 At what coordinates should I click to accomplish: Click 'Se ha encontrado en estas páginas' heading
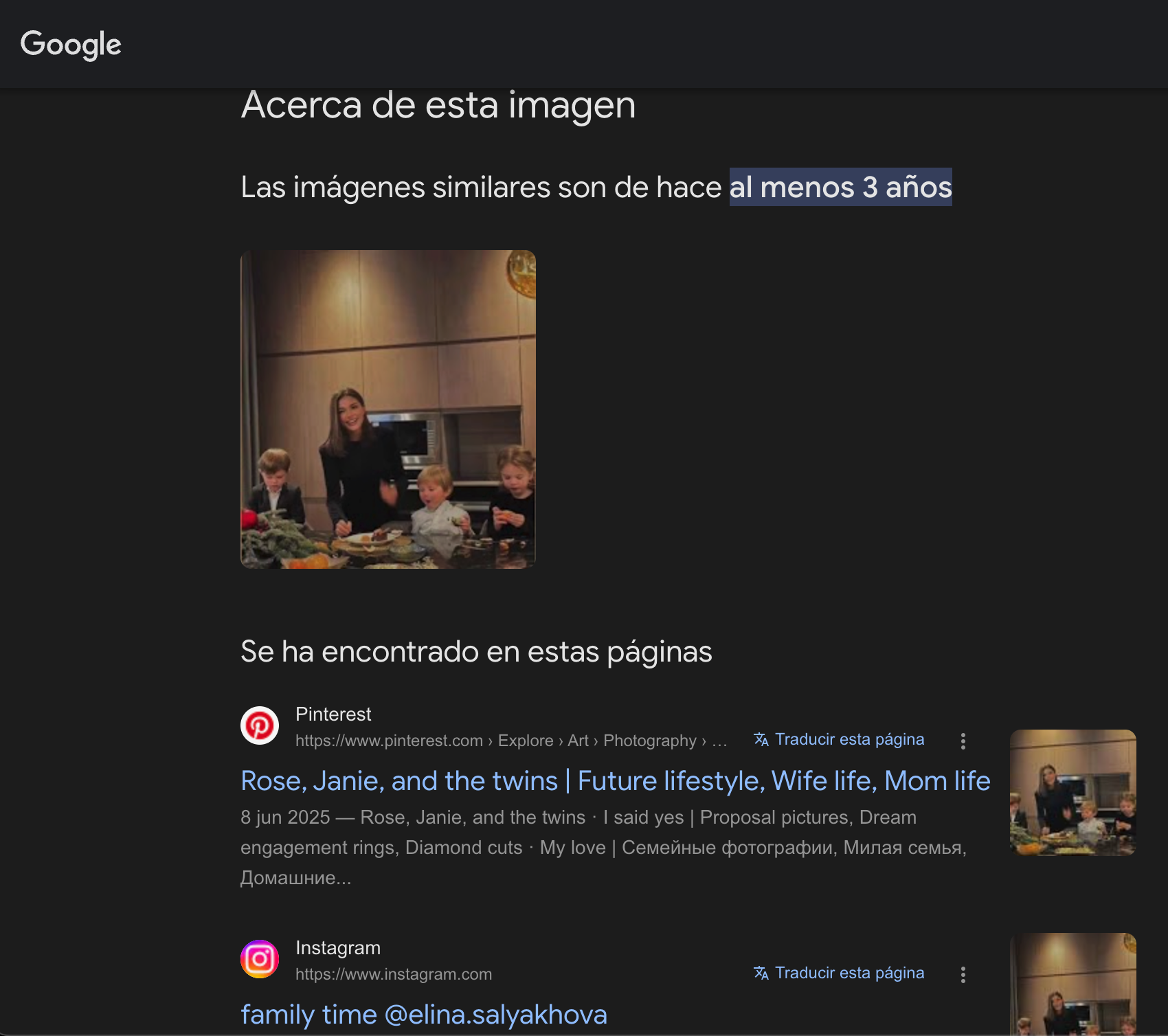[476, 651]
